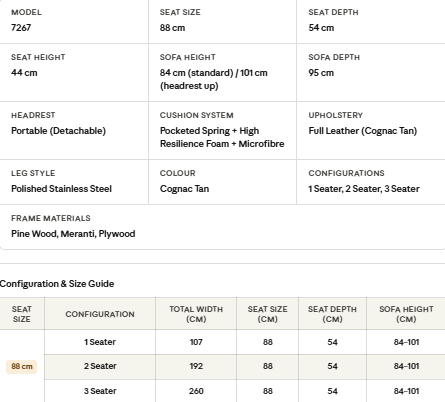Click the 95 cm sofa depth value
Viewport: 445px width, 402px height.
[321, 73]
